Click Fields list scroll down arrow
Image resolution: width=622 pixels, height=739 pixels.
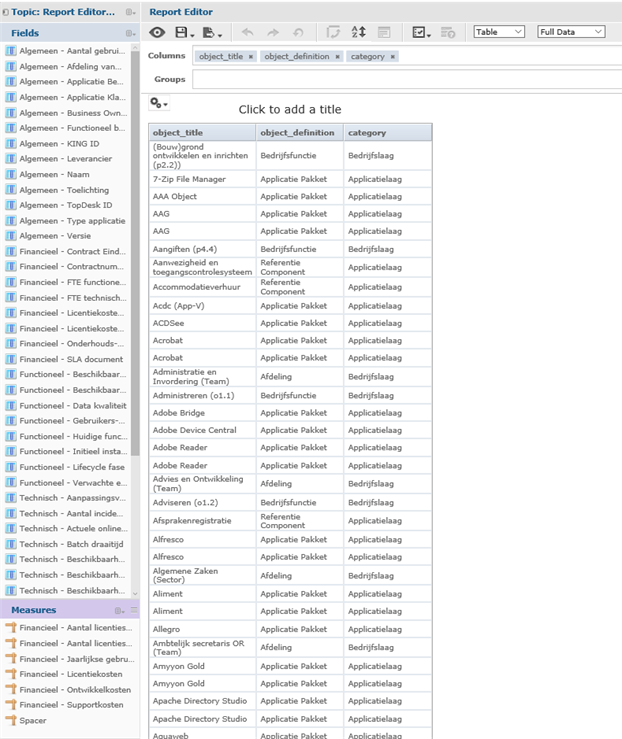click(135, 593)
